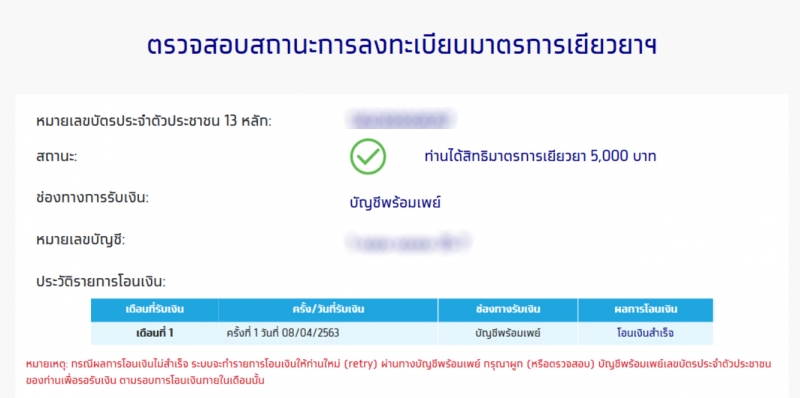Click บัญชีพร้อมเพย์ in the transfer table row
The image size is (800, 398).
pyautogui.click(x=508, y=333)
